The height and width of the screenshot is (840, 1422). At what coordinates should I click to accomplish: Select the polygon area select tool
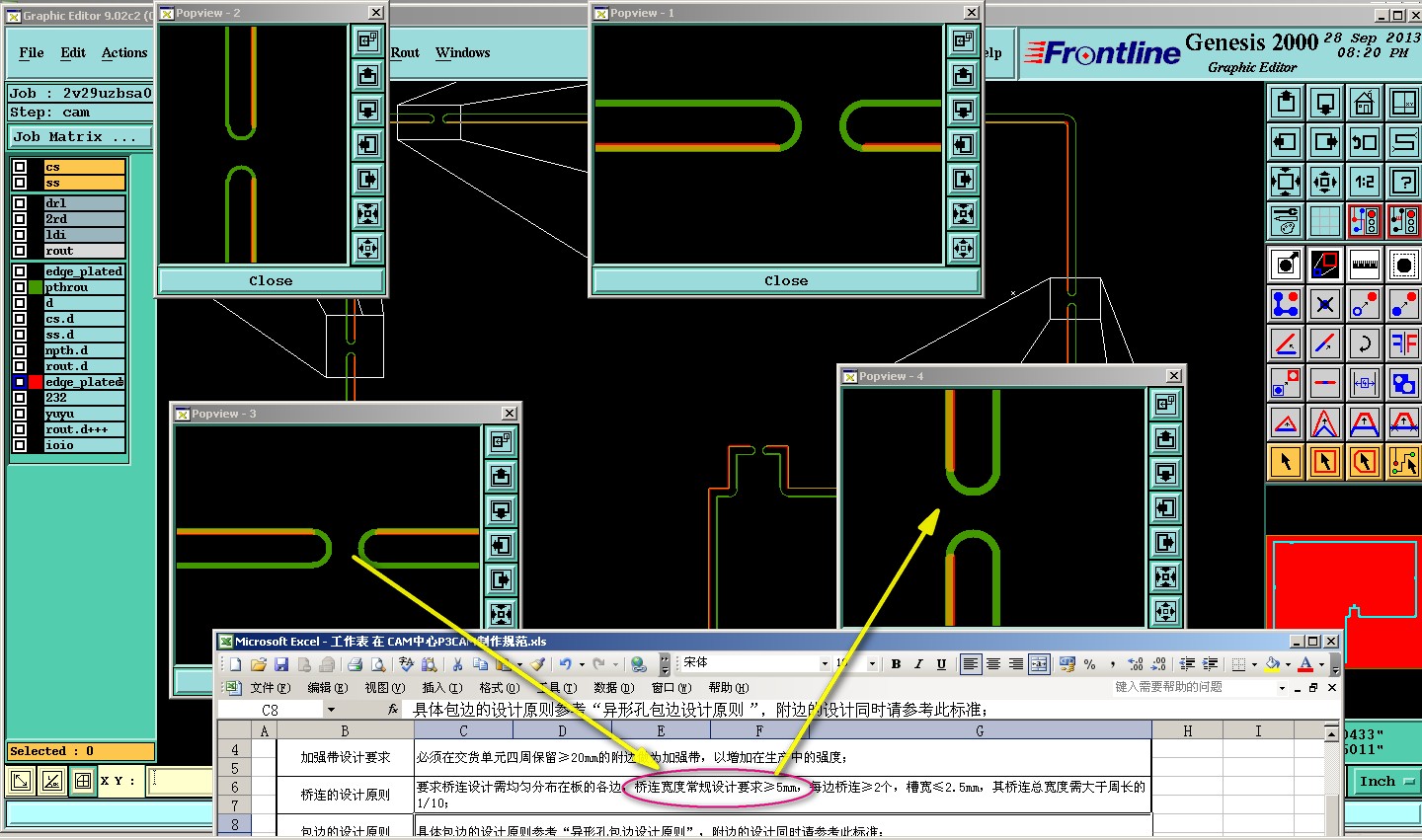[1364, 461]
